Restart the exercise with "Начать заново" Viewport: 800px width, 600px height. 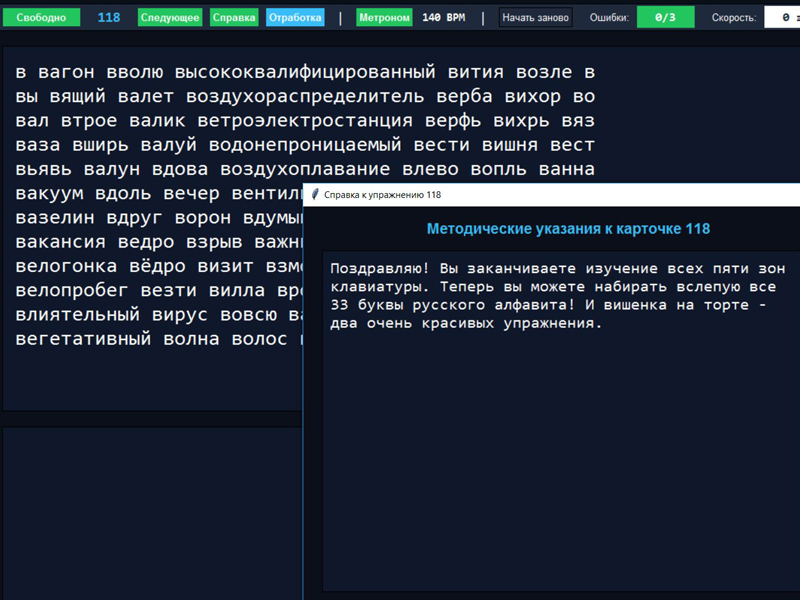pyautogui.click(x=535, y=17)
